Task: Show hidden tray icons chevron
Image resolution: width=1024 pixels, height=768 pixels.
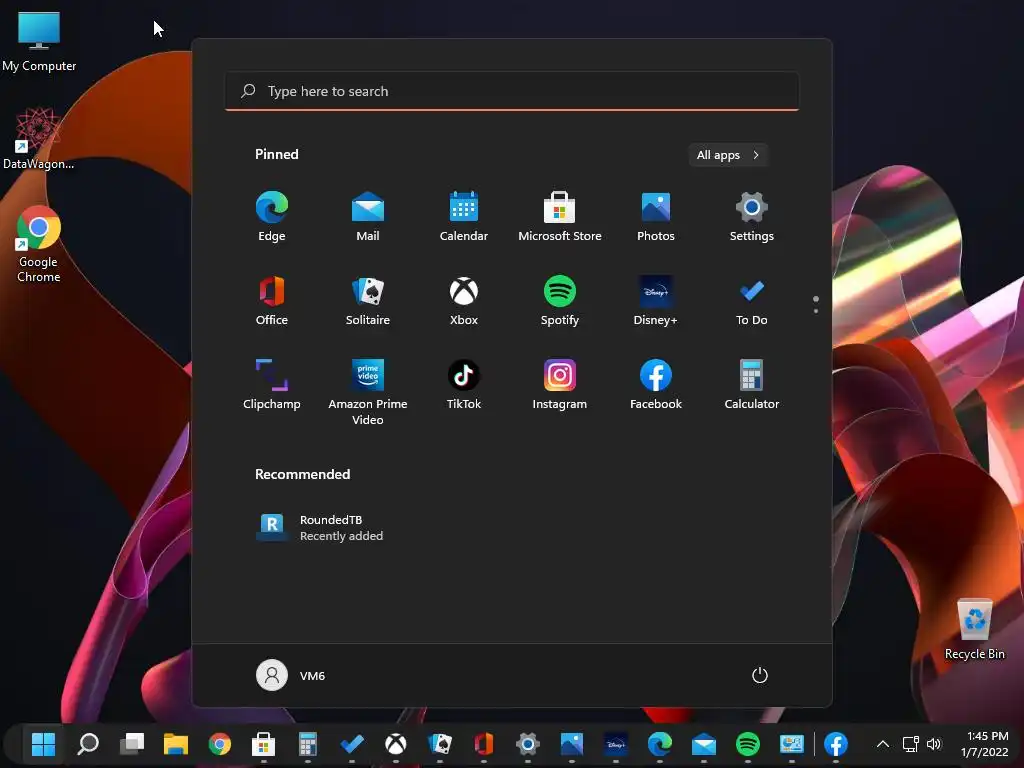Action: 882,744
